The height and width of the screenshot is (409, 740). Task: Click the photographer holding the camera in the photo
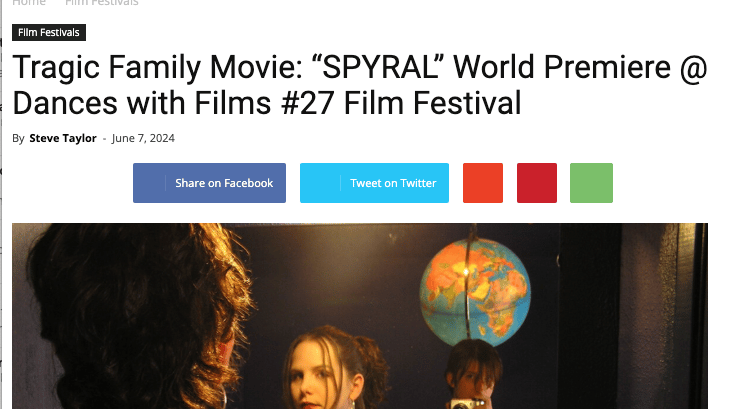pos(472,377)
